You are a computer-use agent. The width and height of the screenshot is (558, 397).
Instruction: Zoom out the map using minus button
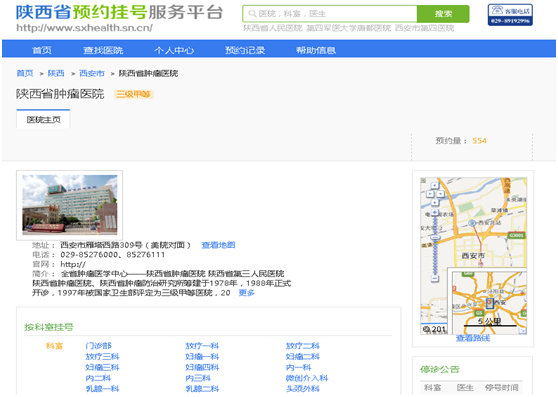pyautogui.click(x=435, y=278)
